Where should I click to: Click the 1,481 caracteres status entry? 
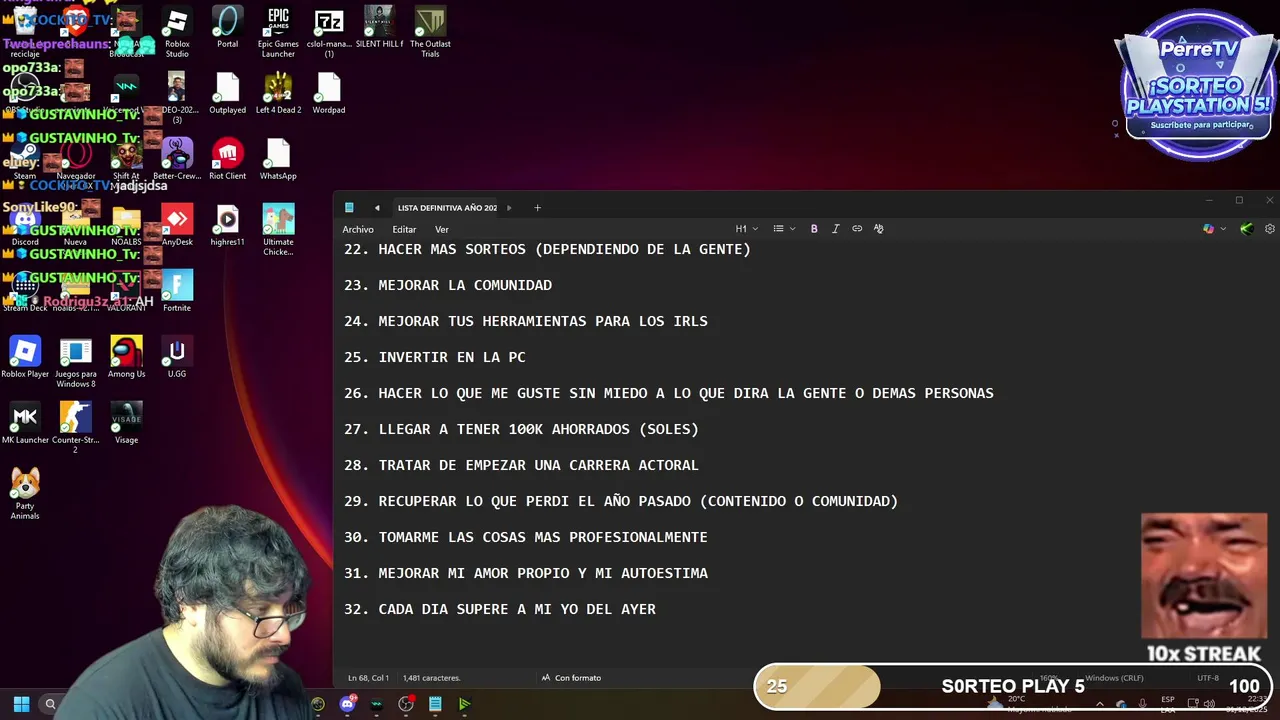(x=433, y=678)
